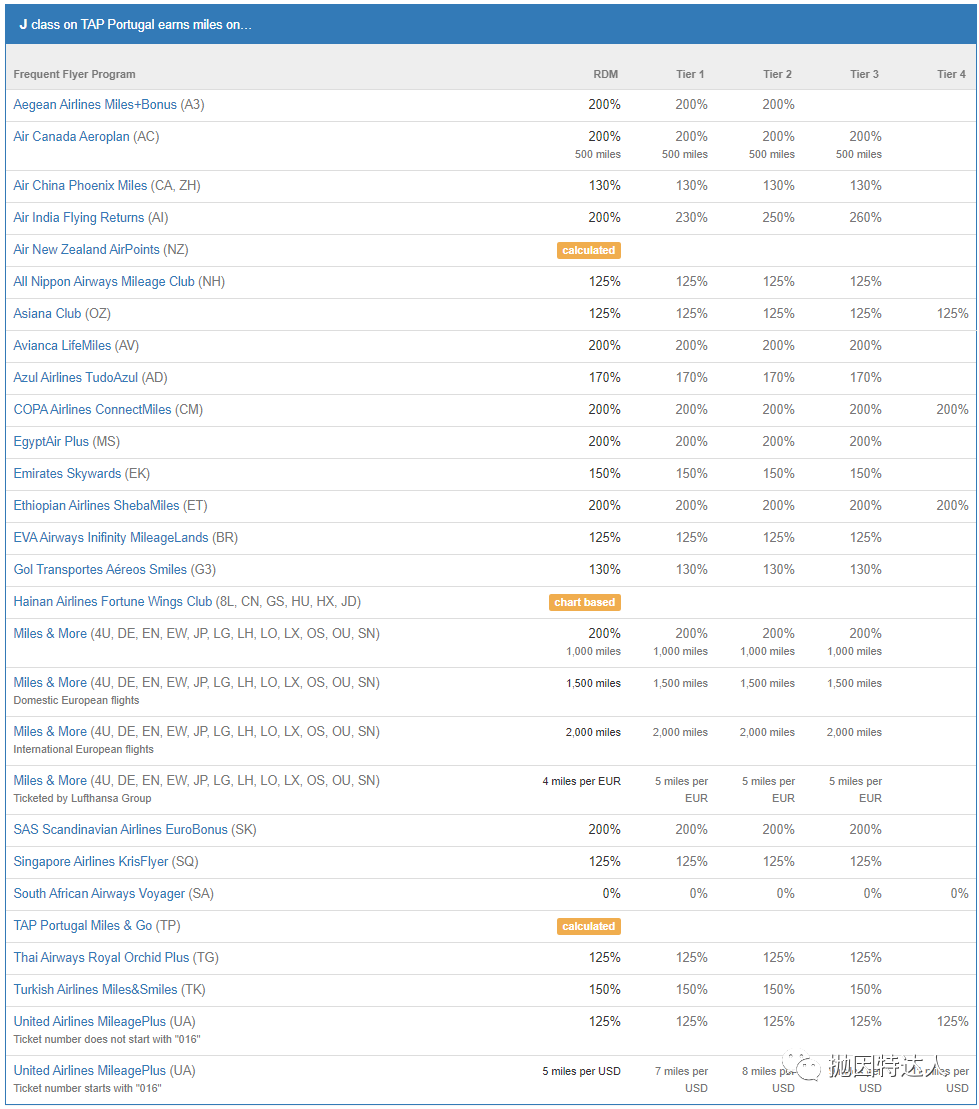Viewport: 979px width, 1109px height.
Task: Click Azul TudoAzul's 170% RDM value
Action: click(x=604, y=378)
